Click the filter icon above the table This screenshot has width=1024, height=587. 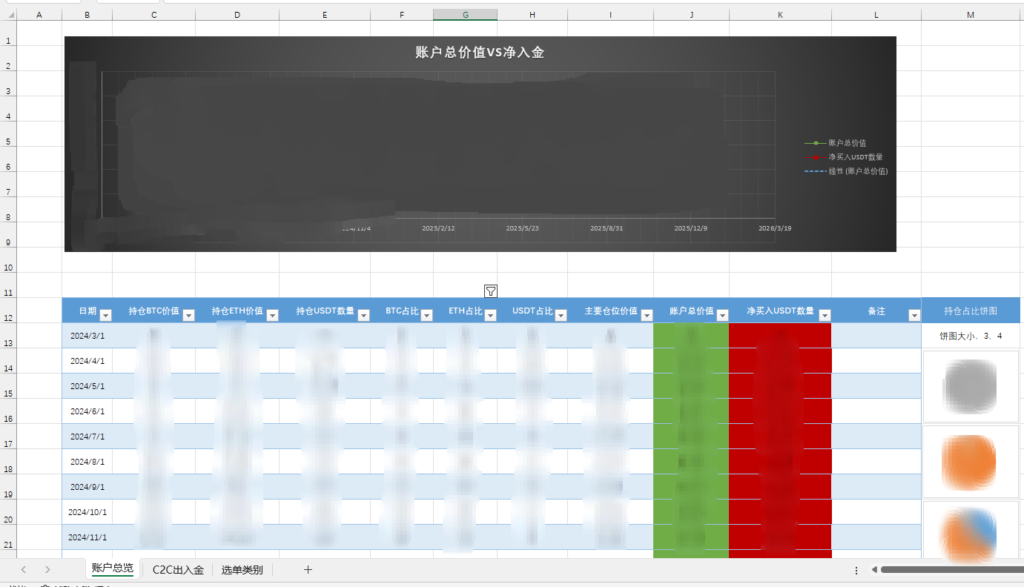point(491,291)
